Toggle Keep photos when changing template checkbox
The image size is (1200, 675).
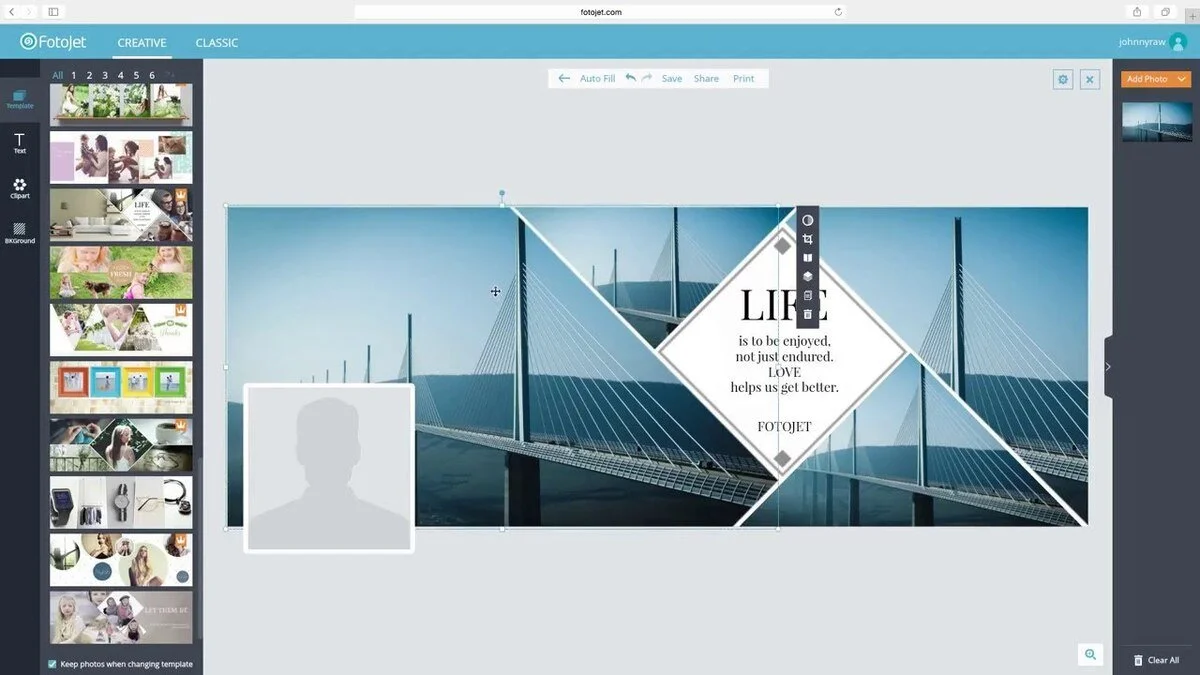coord(53,664)
